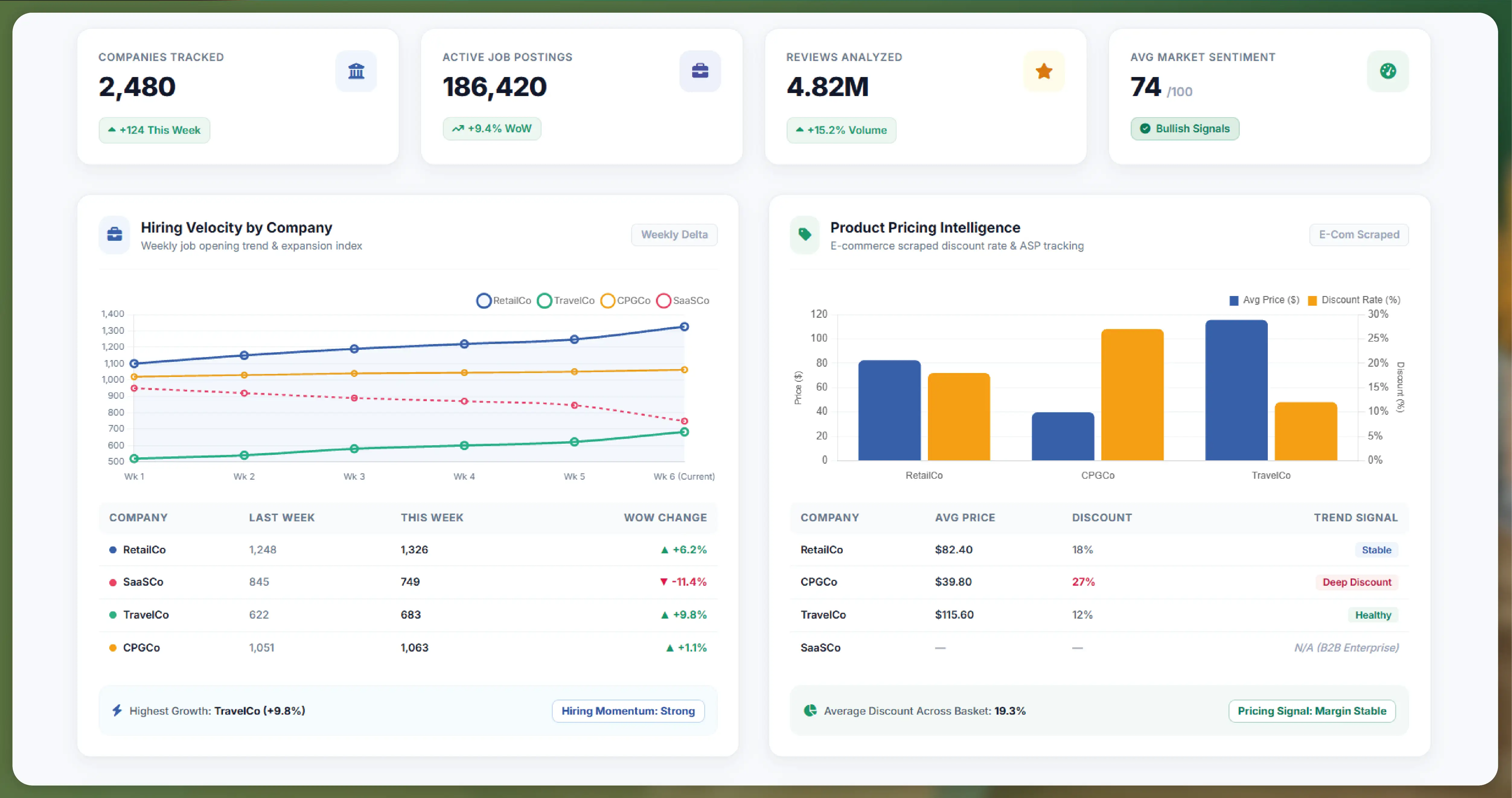1512x798 pixels.
Task: Click the Bullish Signals badge
Action: pos(1184,129)
